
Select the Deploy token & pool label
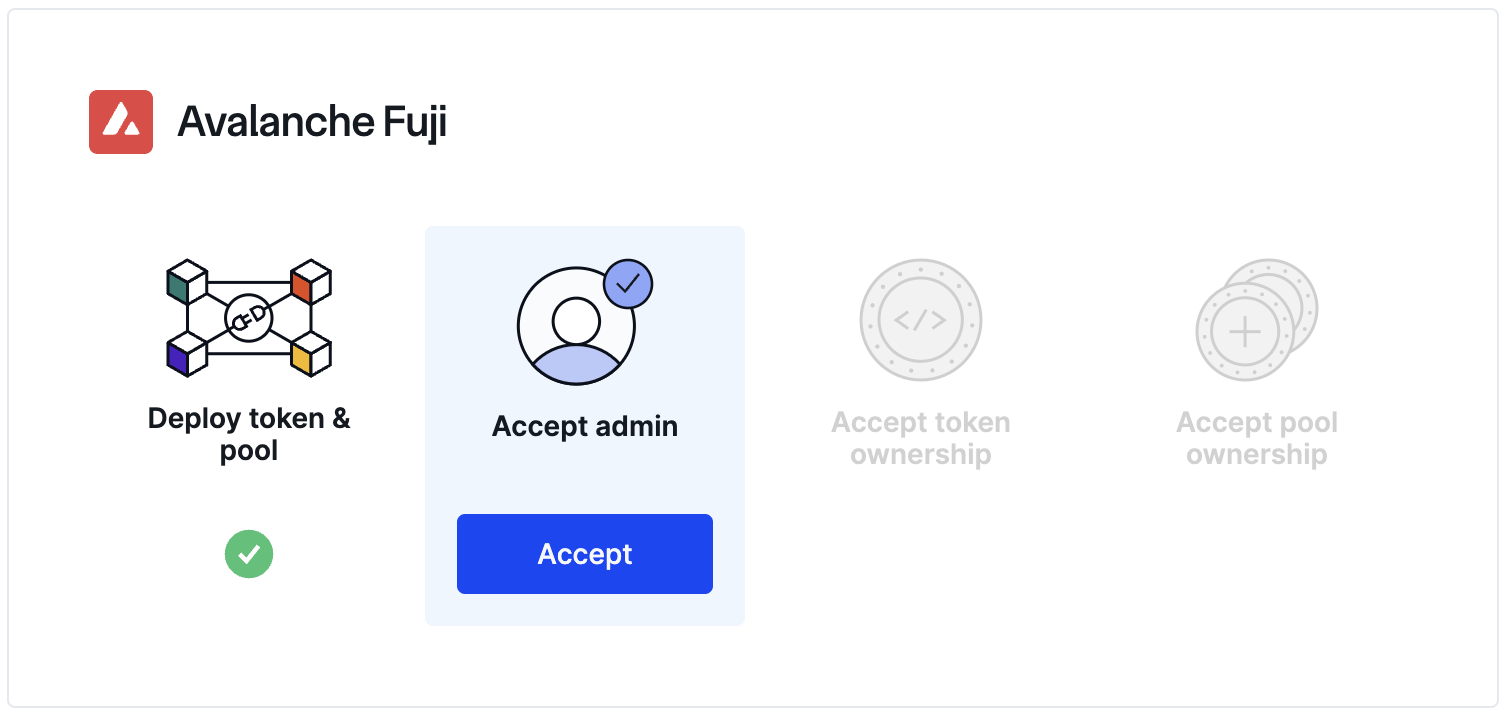tap(249, 434)
